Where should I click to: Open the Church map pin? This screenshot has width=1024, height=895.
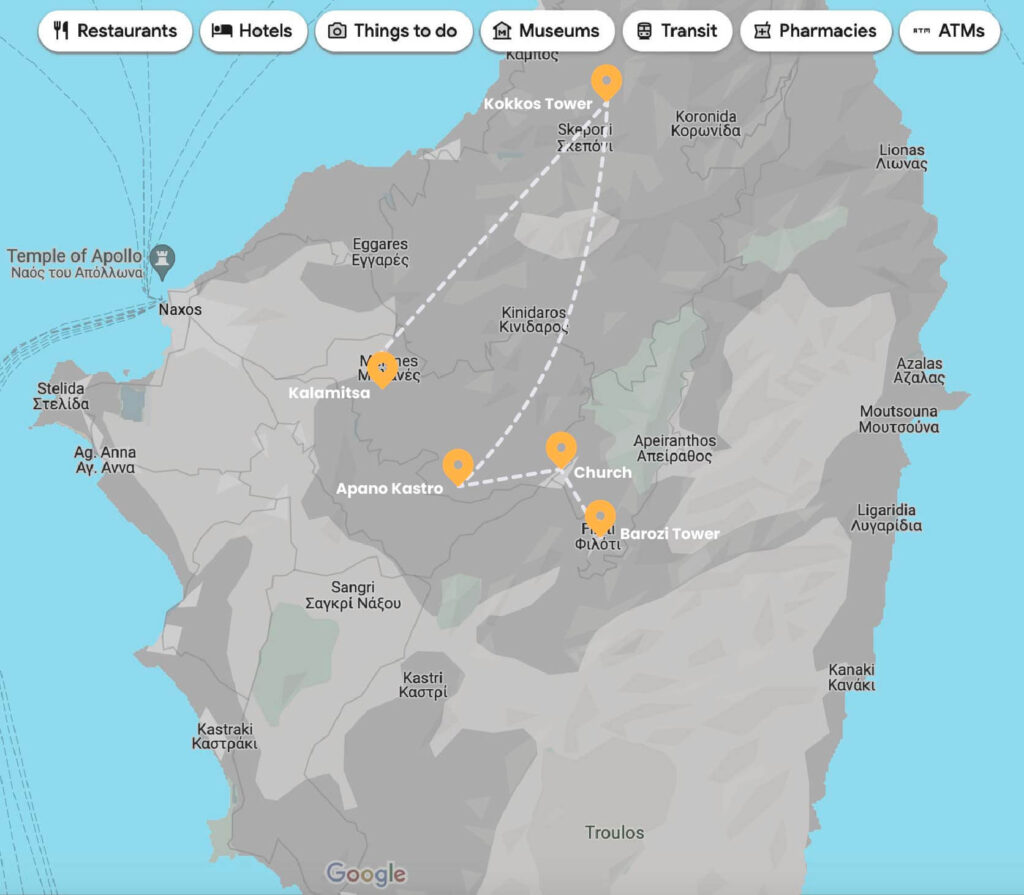click(x=561, y=449)
